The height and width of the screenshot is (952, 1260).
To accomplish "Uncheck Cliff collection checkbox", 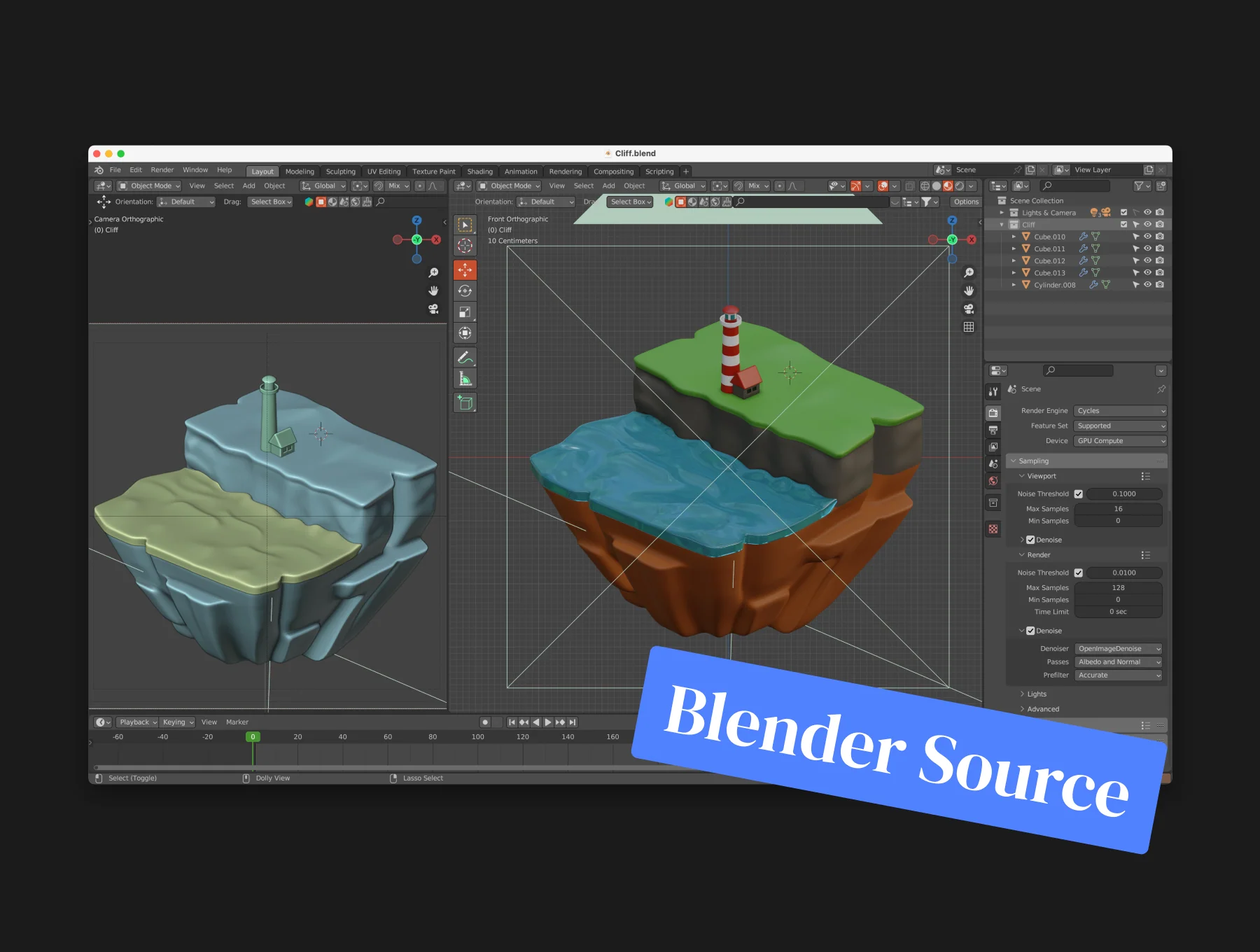I will (1123, 225).
